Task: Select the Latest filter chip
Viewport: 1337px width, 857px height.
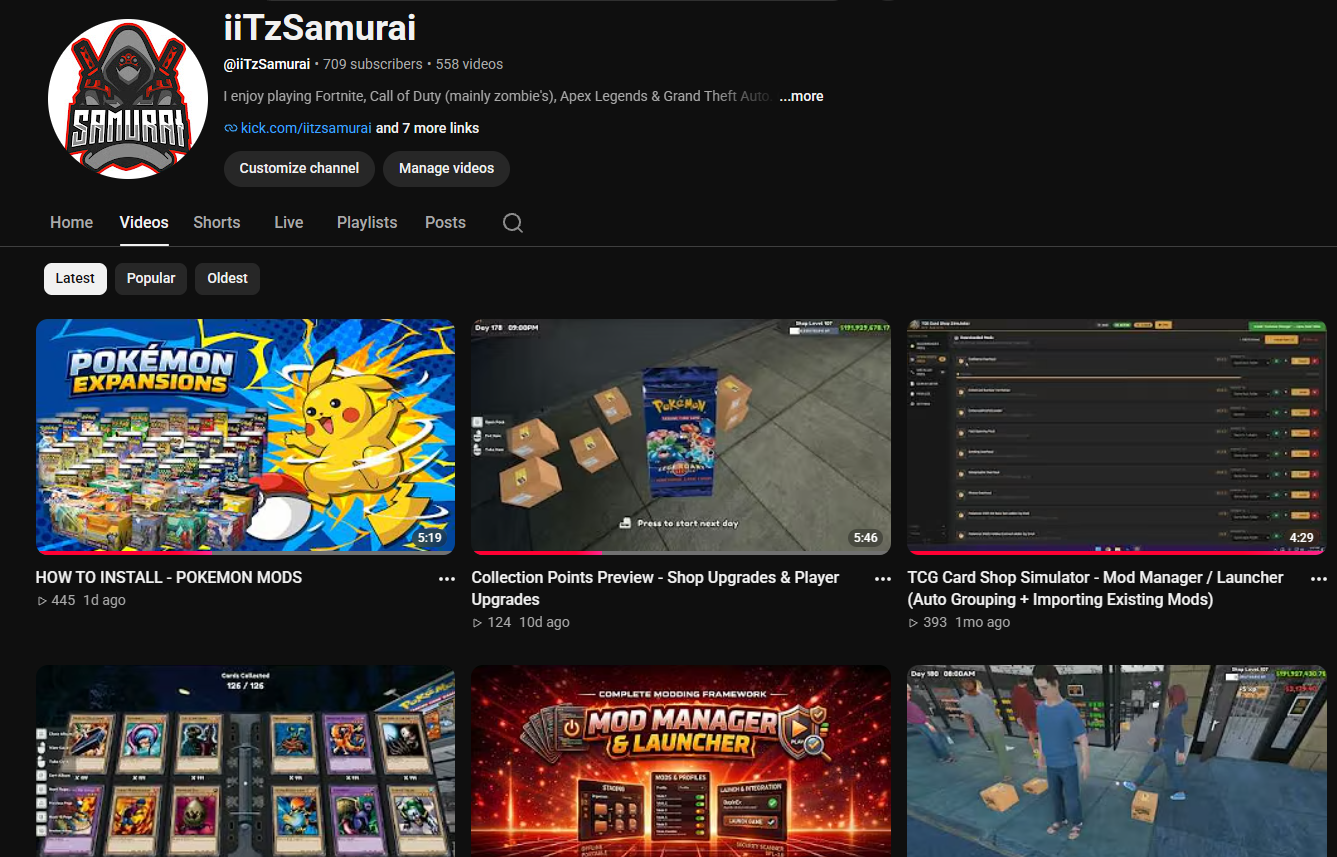Action: click(75, 278)
